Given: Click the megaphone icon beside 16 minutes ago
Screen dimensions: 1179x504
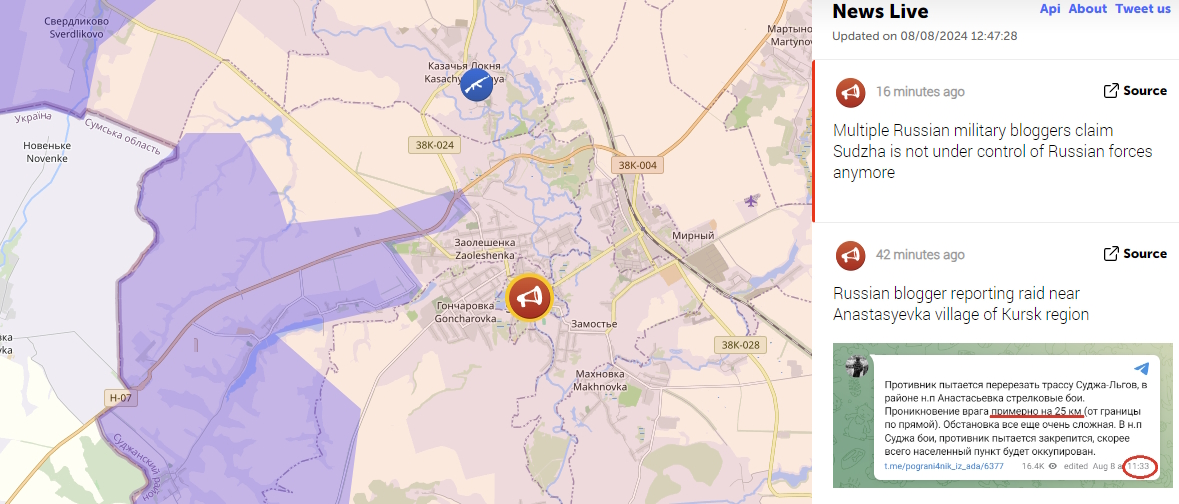Looking at the screenshot, I should click(850, 92).
